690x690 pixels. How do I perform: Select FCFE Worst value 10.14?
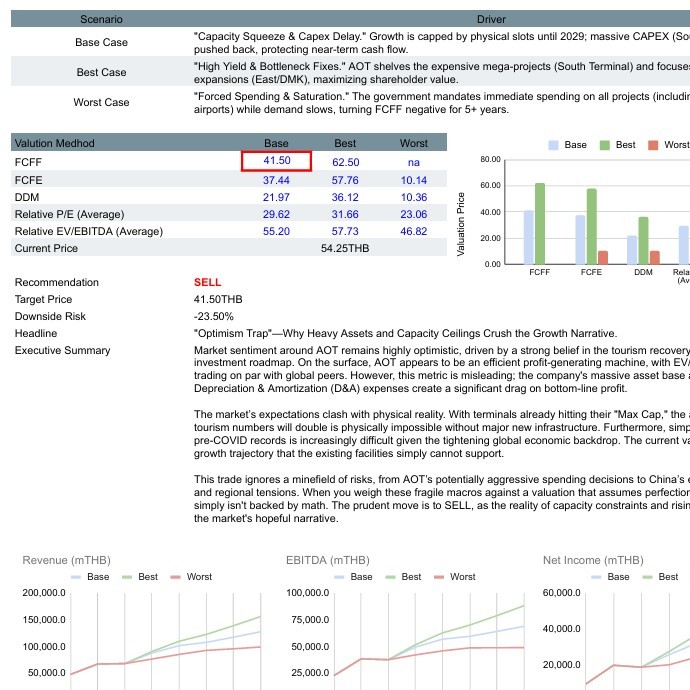coord(414,180)
